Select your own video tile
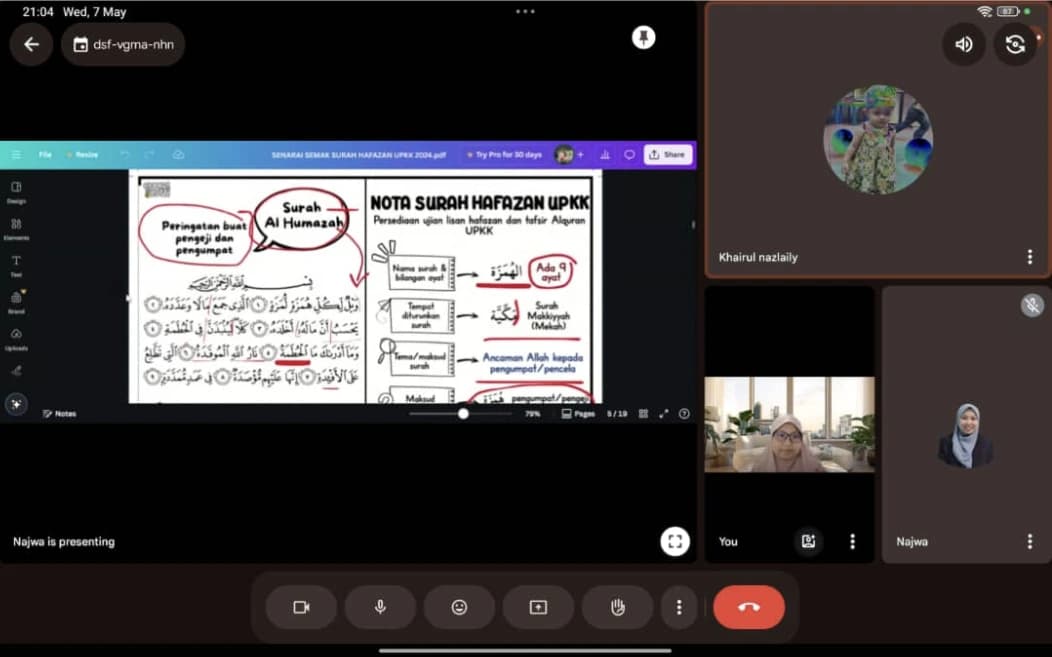Viewport: 1052px width, 657px height. (x=790, y=424)
